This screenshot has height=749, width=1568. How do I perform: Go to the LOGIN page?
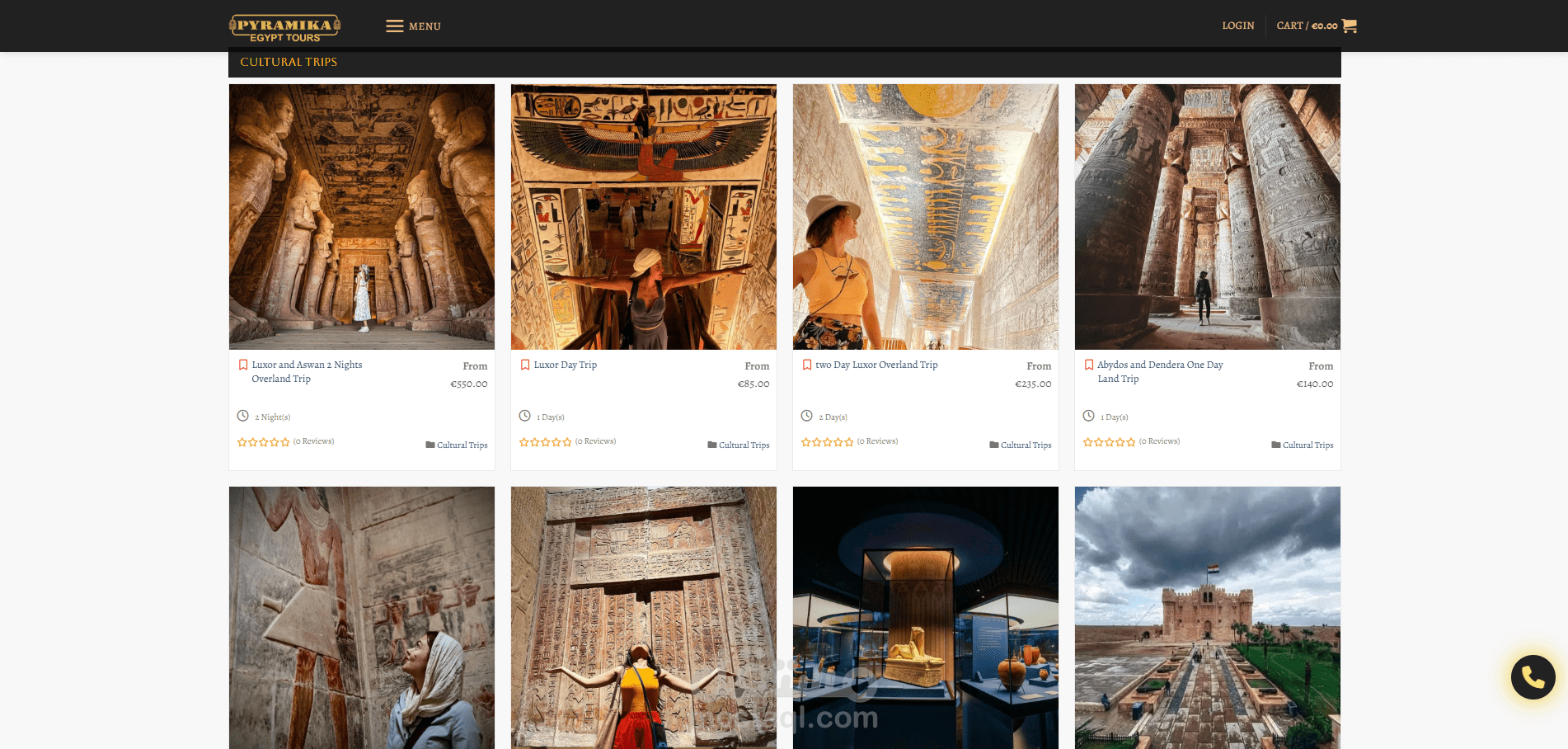click(1237, 26)
